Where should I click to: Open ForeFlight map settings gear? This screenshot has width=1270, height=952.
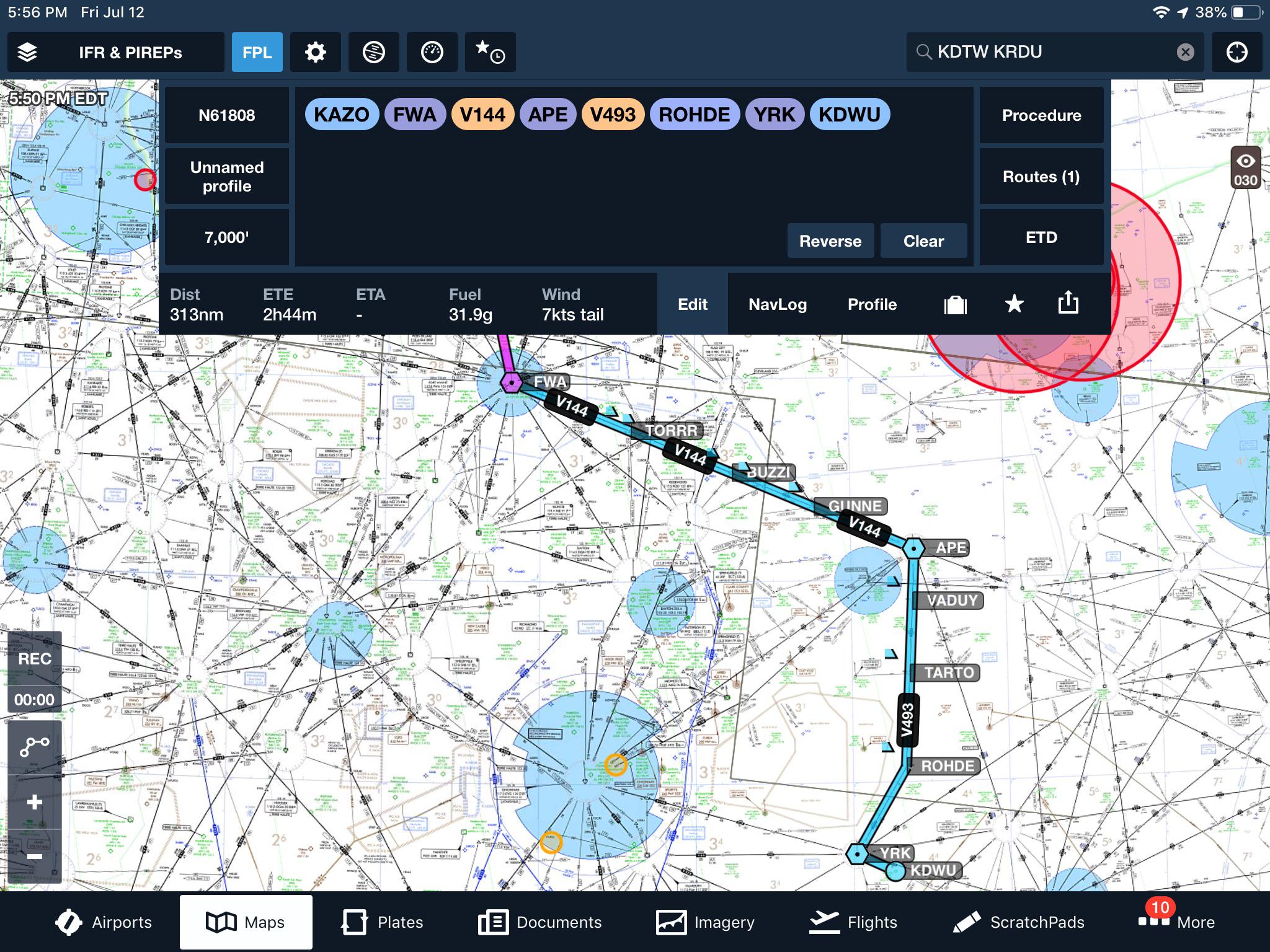[315, 52]
